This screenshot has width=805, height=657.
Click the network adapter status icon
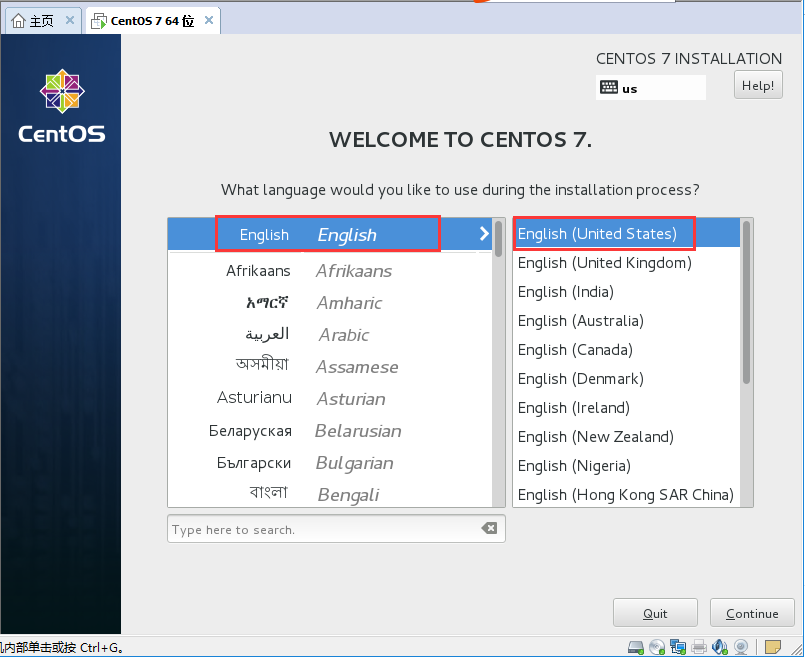coord(678,647)
